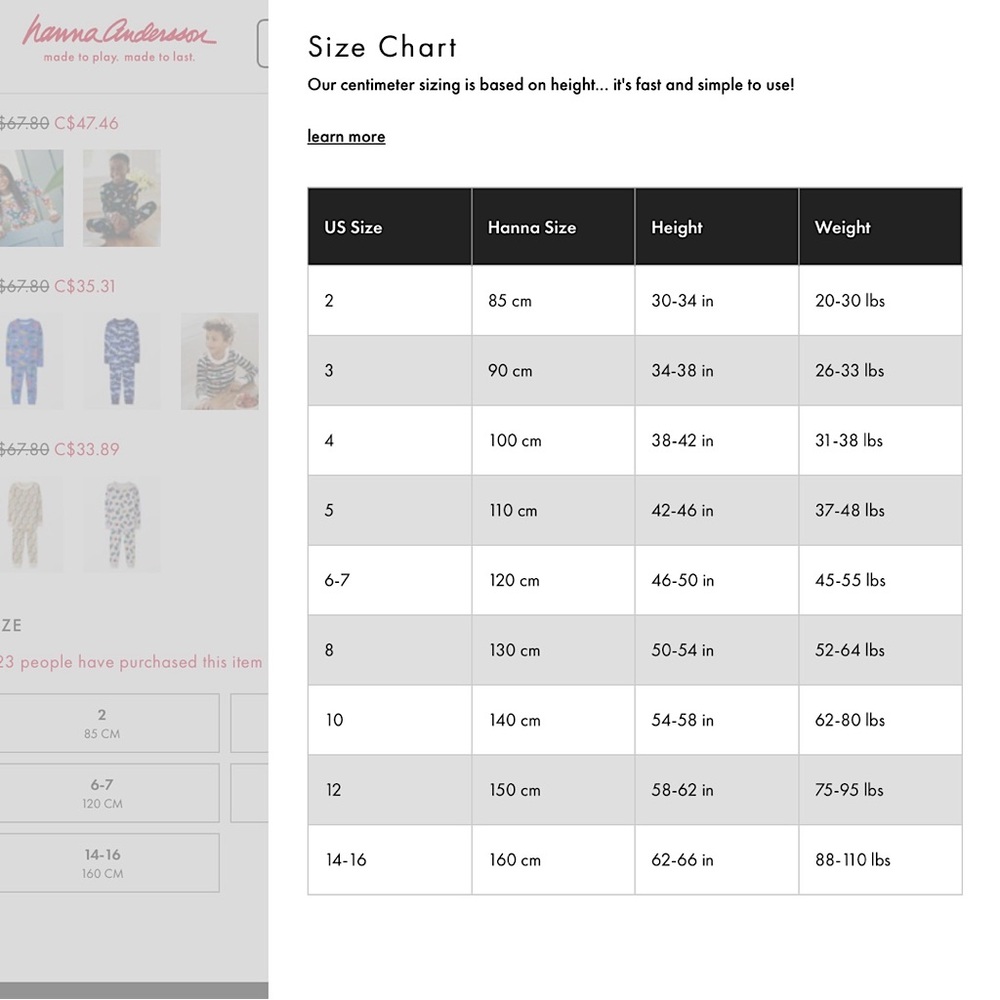Click the 85 cm table cell
The width and height of the screenshot is (1000, 1000).
pos(553,300)
